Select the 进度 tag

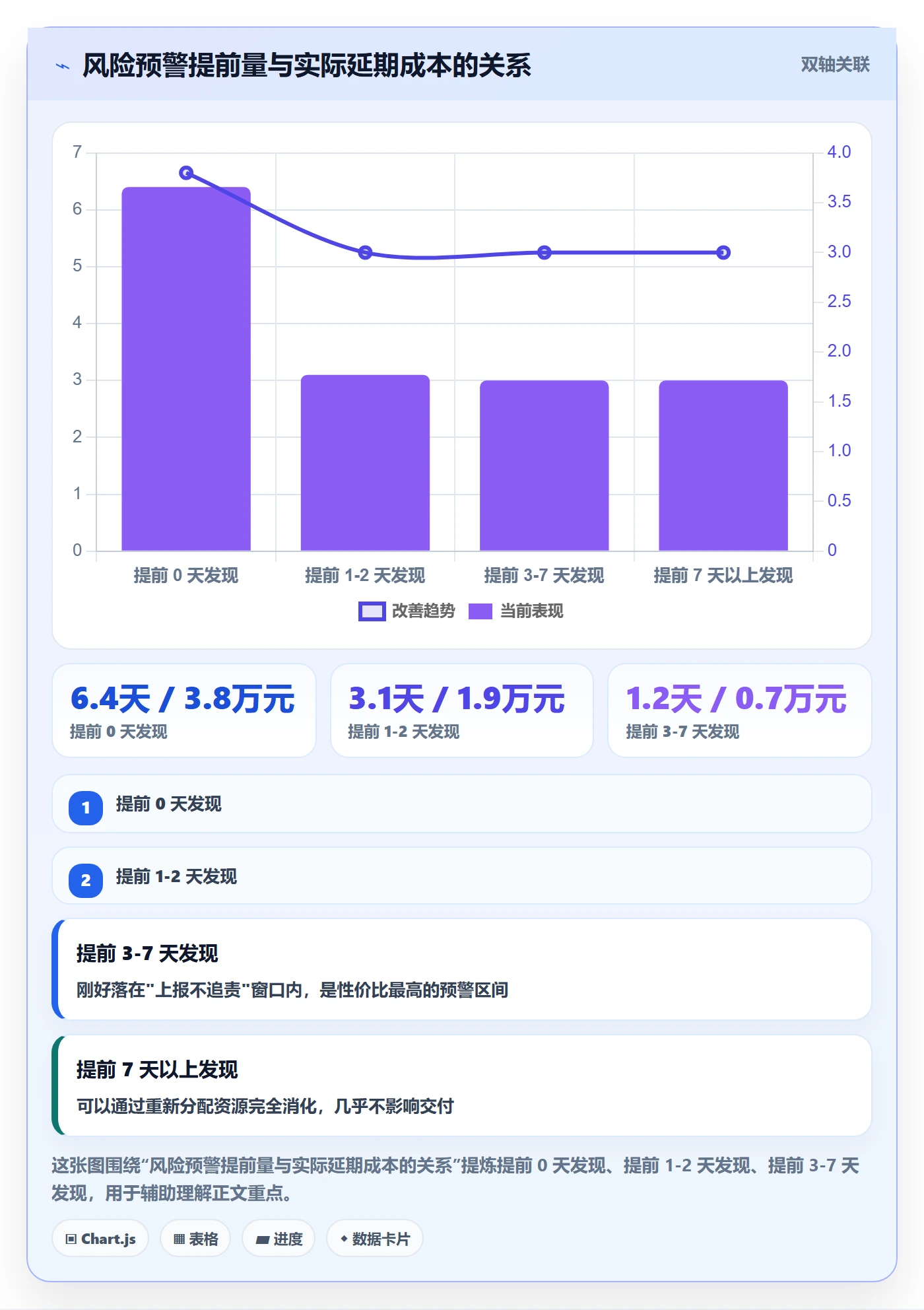279,1239
